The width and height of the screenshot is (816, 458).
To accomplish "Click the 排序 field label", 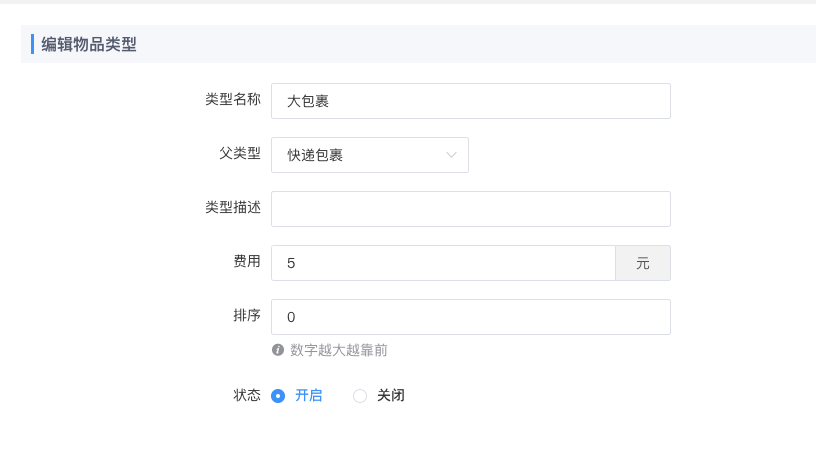I will (x=247, y=315).
